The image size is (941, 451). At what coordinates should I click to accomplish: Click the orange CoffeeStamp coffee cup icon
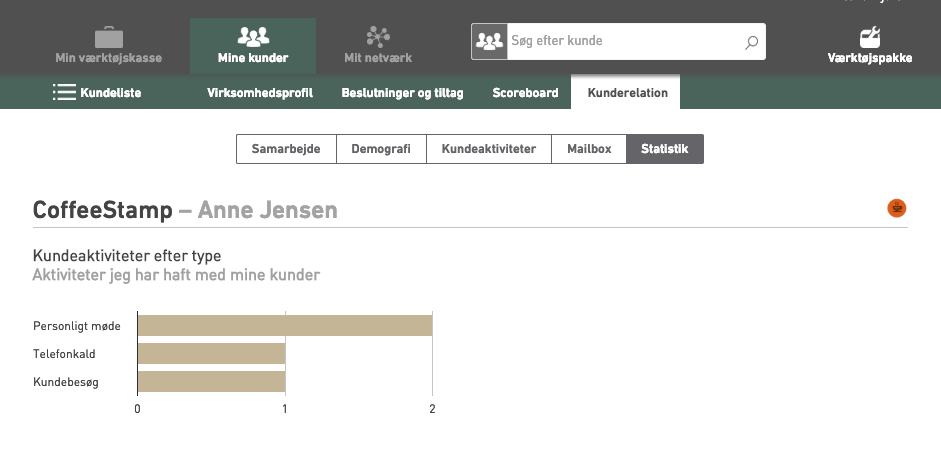pos(897,208)
